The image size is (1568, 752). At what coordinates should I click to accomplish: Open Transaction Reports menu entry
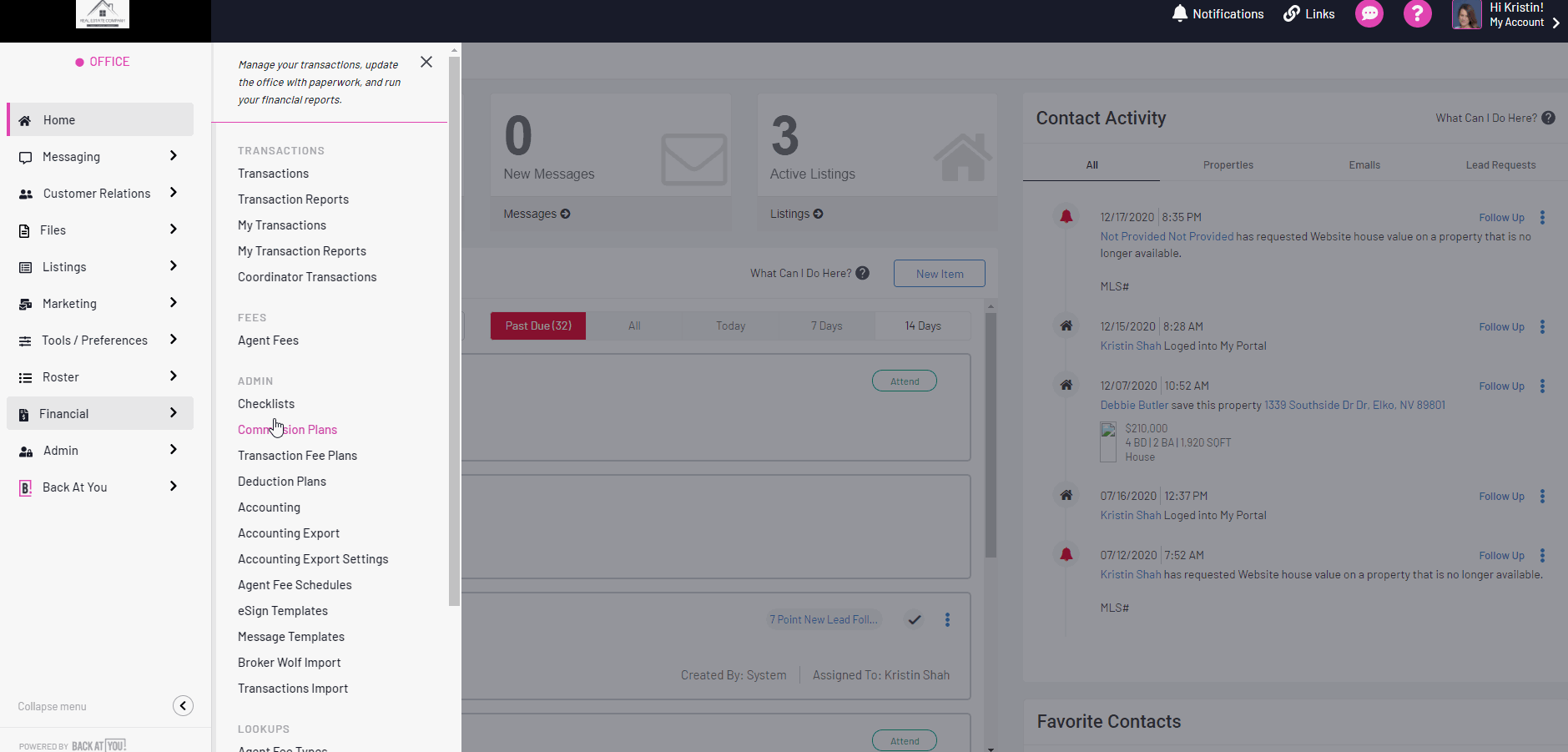pyautogui.click(x=293, y=199)
